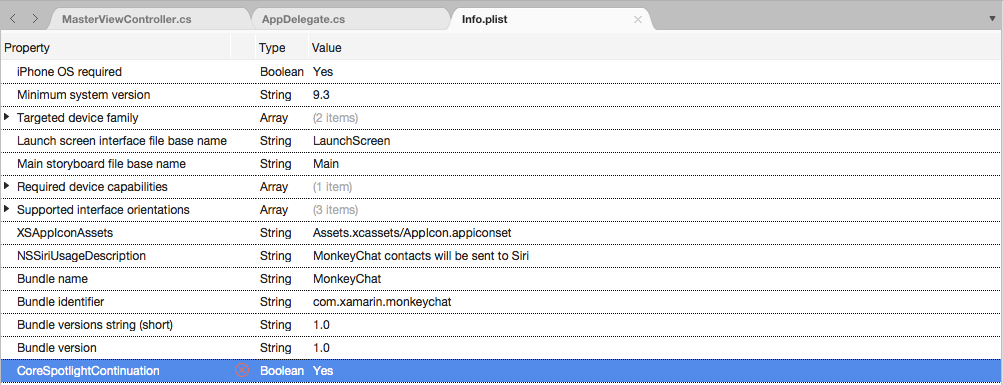Screen dimensions: 1003x385
Task: Sort by the Property column header
Action: pos(27,48)
